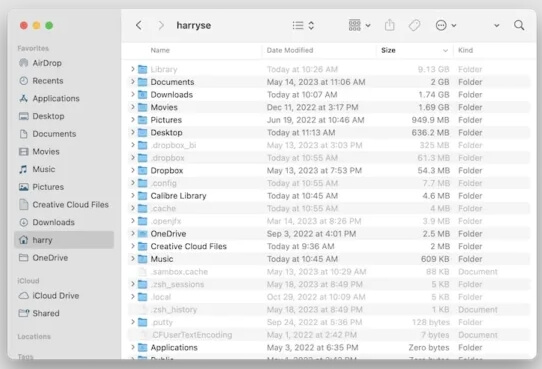Open the toolbar overflow chevron near search
The width and height of the screenshot is (542, 369).
pyautogui.click(x=497, y=26)
